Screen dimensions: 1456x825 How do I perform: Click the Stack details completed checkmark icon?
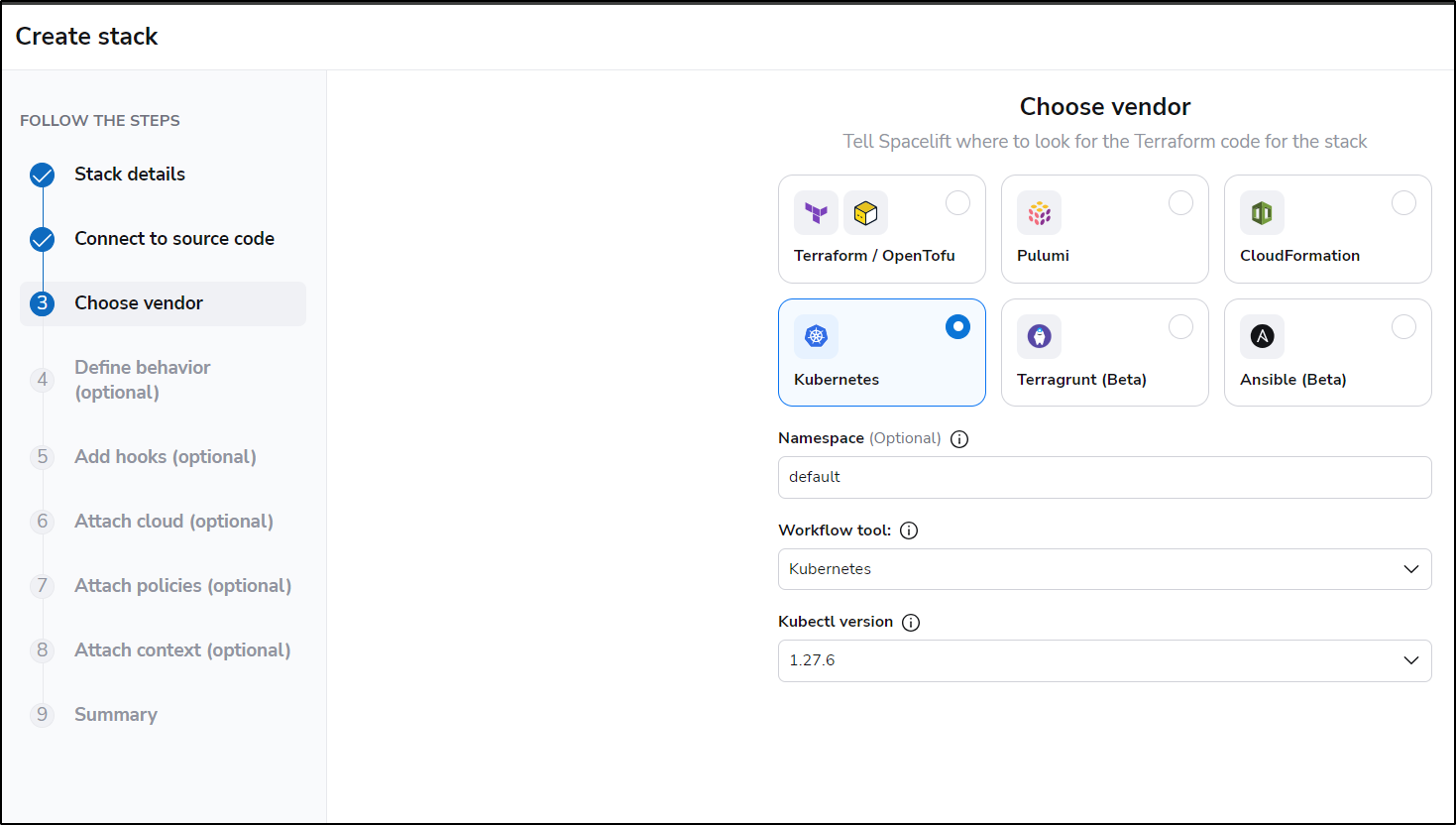point(42,176)
